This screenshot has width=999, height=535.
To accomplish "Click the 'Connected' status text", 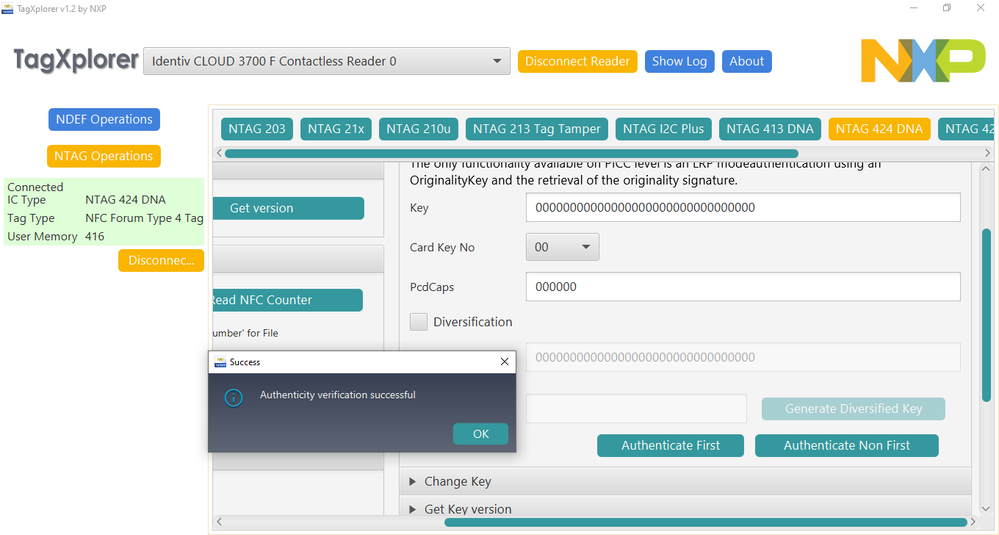I will [35, 187].
